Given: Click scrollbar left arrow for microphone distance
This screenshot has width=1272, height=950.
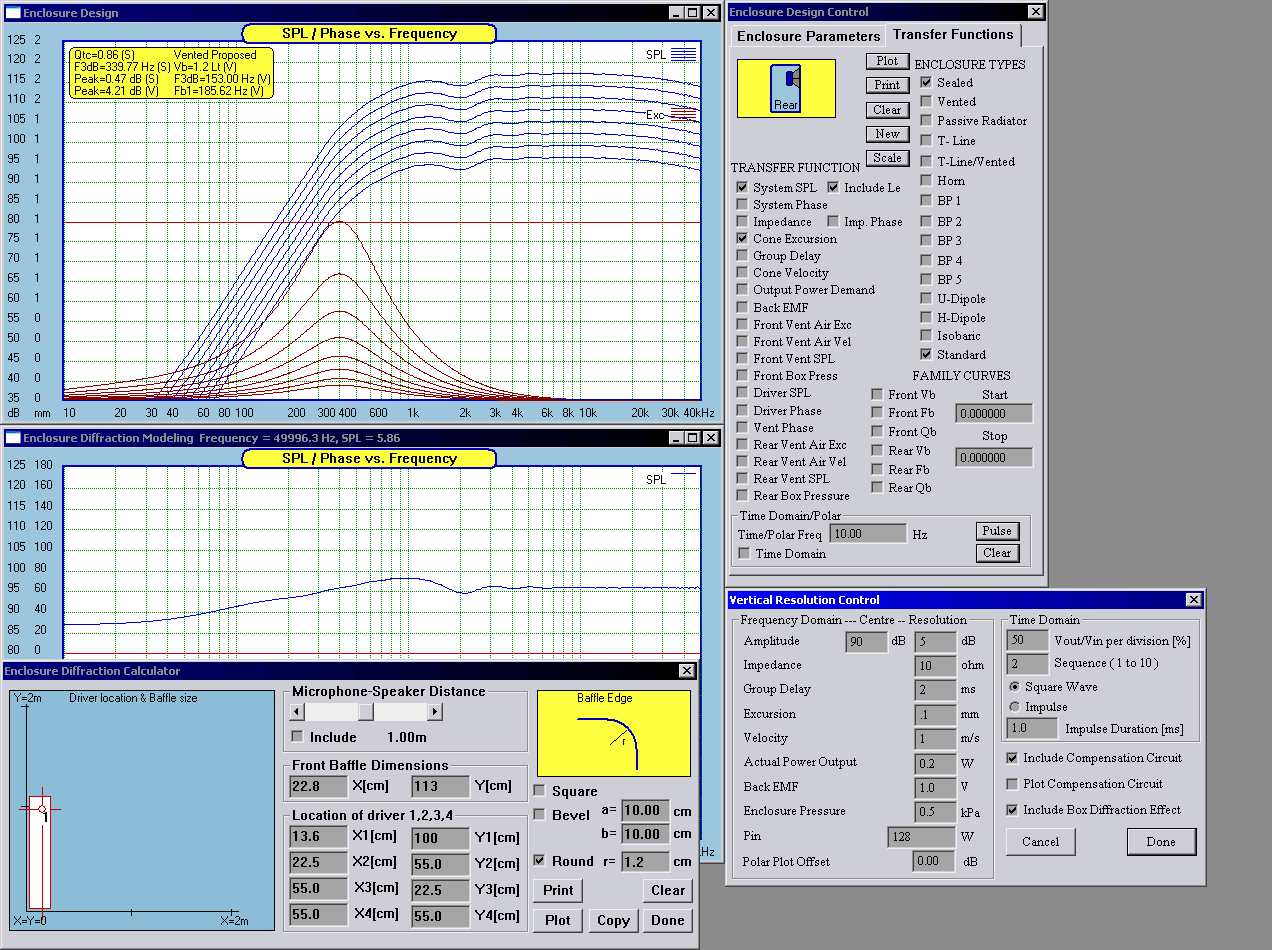Looking at the screenshot, I should pos(296,712).
